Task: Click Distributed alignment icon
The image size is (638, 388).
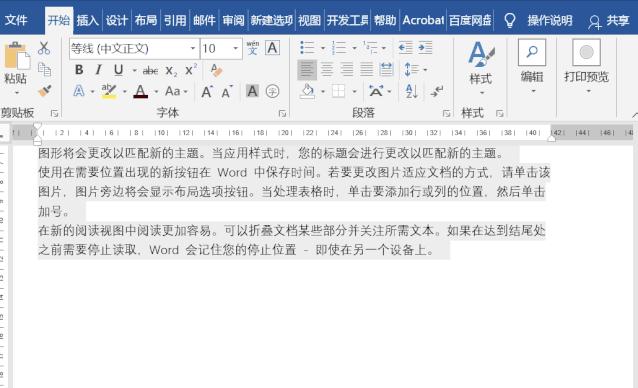Action: 386,70
